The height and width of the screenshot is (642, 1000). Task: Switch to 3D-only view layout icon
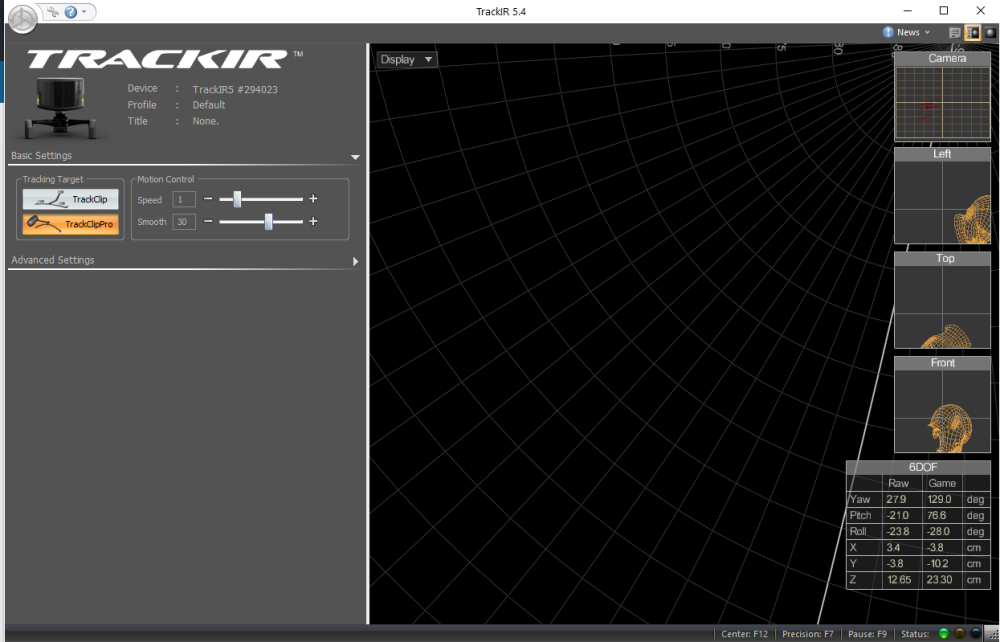pyautogui.click(x=990, y=33)
